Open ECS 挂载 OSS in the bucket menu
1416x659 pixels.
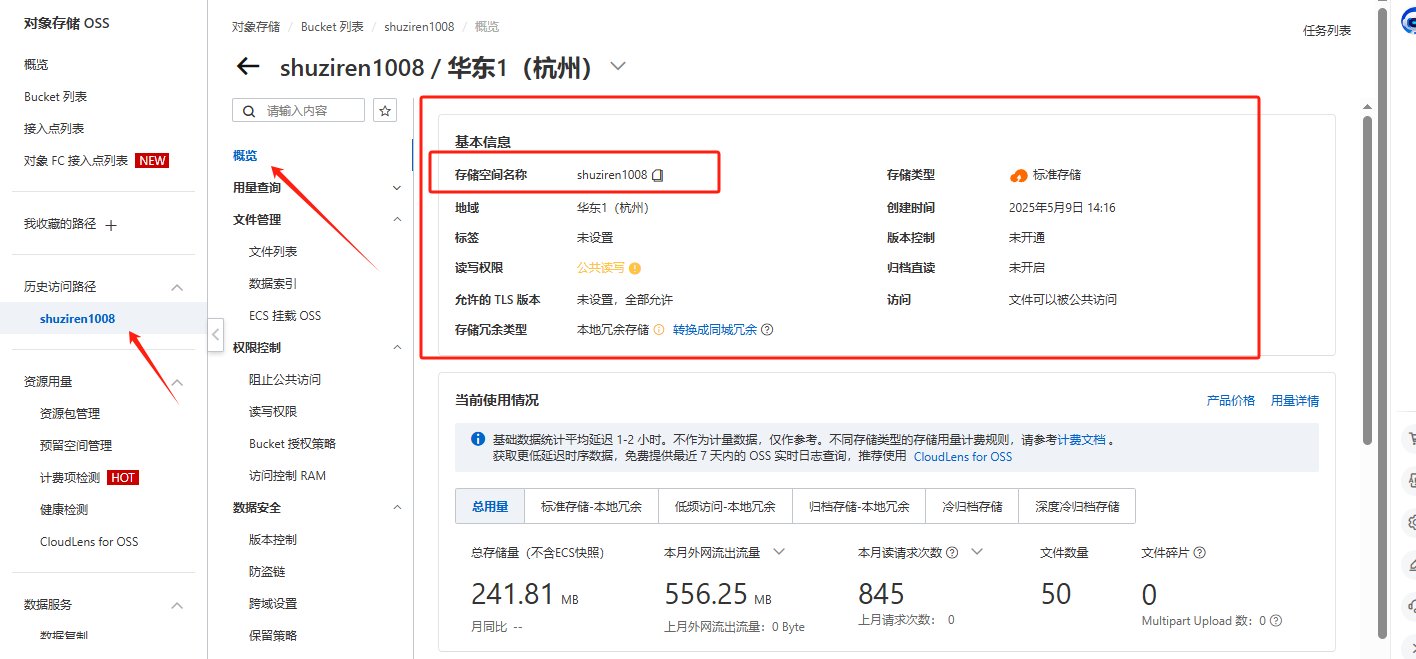coord(285,316)
